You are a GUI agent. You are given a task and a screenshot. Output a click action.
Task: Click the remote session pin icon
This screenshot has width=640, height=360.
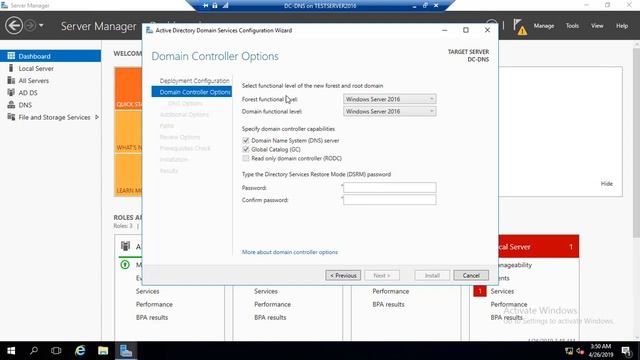(205, 6)
